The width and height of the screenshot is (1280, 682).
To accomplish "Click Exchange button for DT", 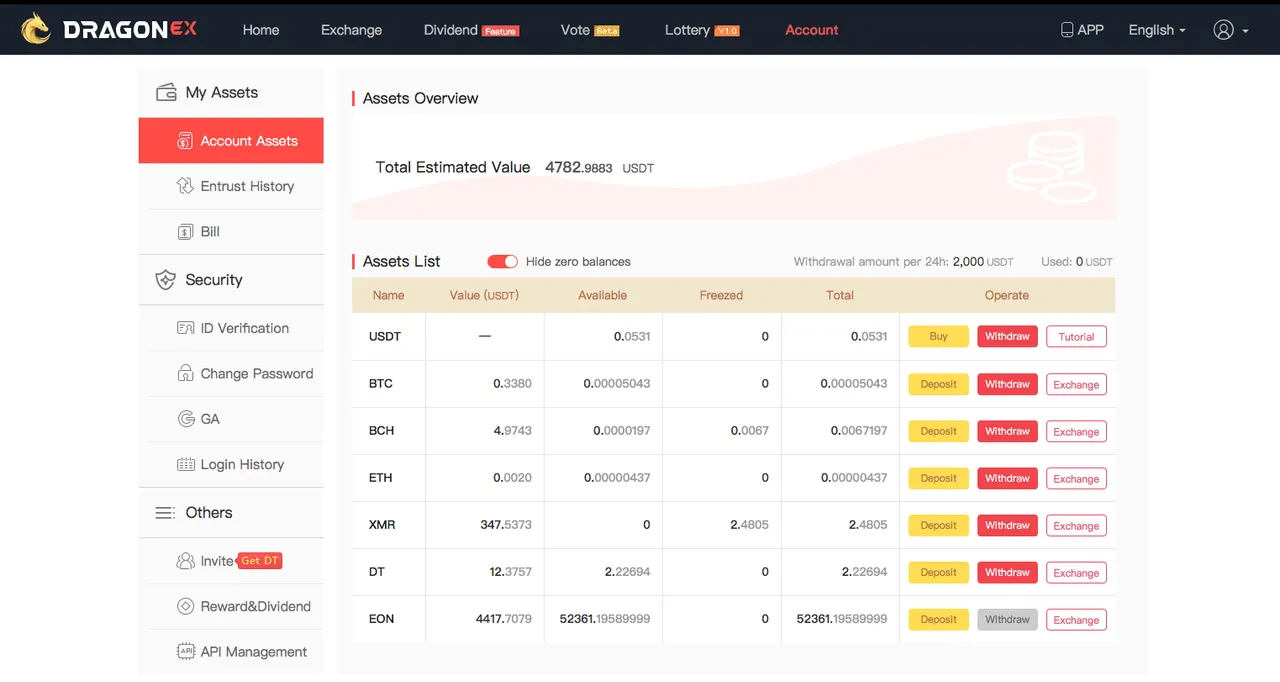I will click(1076, 572).
